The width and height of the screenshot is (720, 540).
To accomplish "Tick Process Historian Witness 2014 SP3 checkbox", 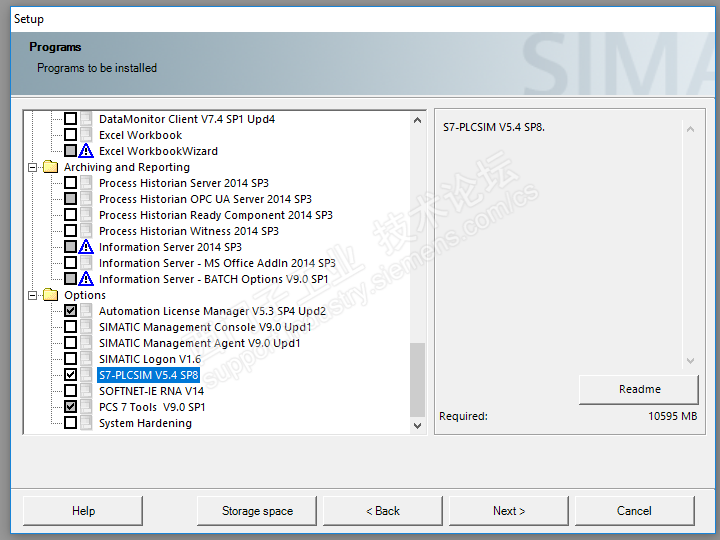I will (70, 231).
